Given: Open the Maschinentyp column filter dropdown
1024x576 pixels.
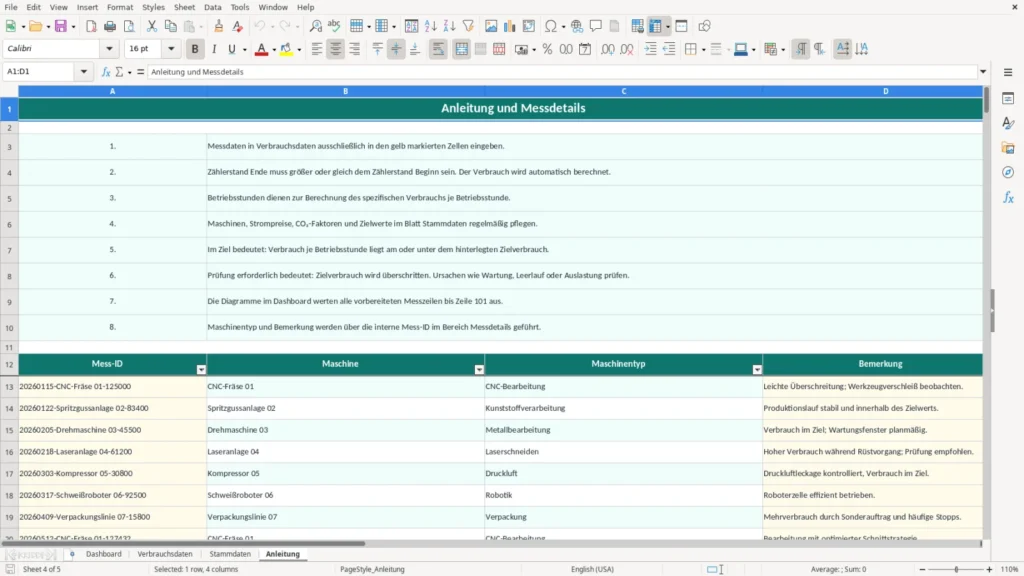Looking at the screenshot, I should (x=757, y=370).
